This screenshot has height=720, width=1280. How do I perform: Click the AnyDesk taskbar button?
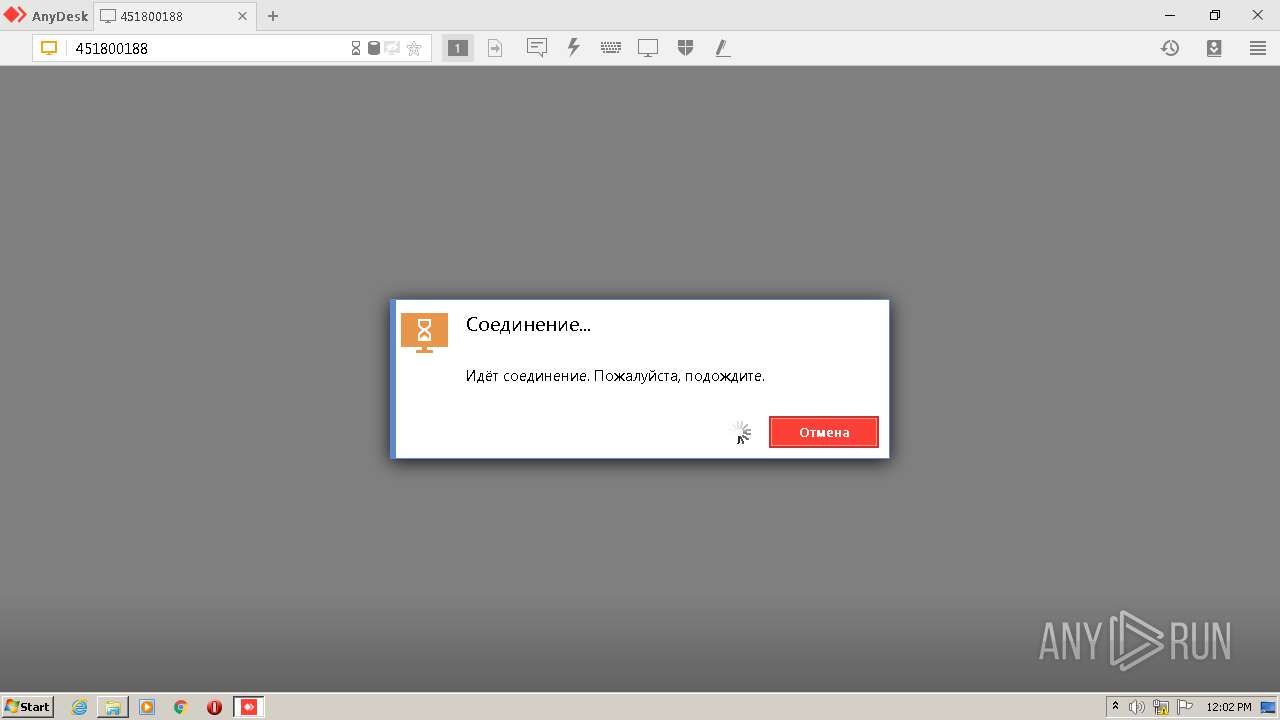(249, 707)
